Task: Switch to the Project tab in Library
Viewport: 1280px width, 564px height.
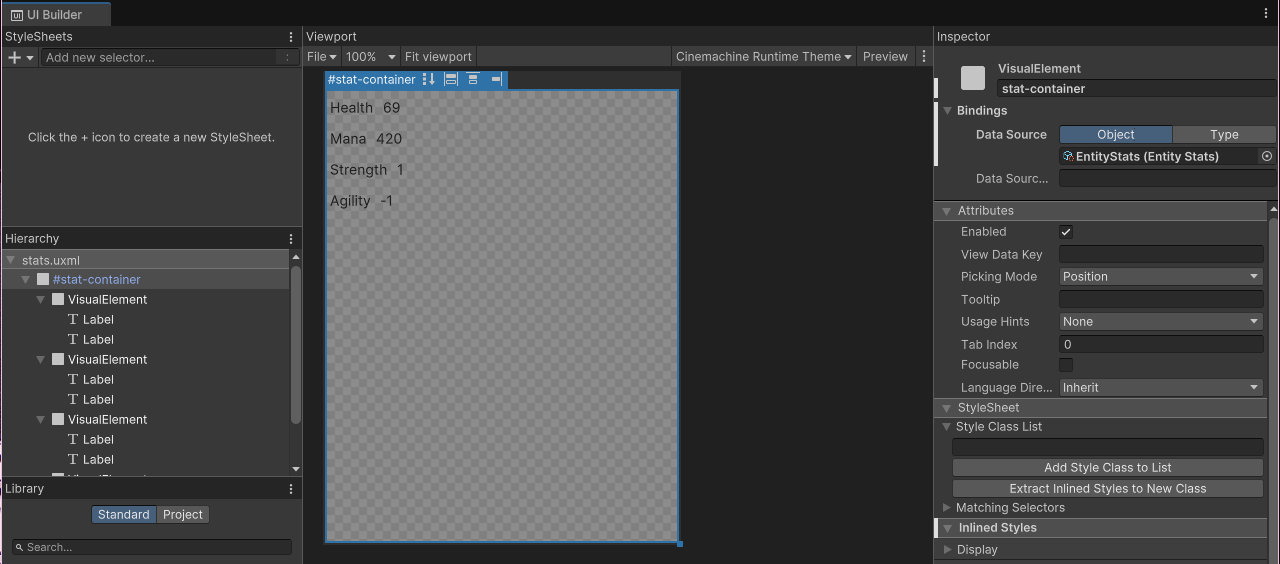Action: [x=183, y=515]
